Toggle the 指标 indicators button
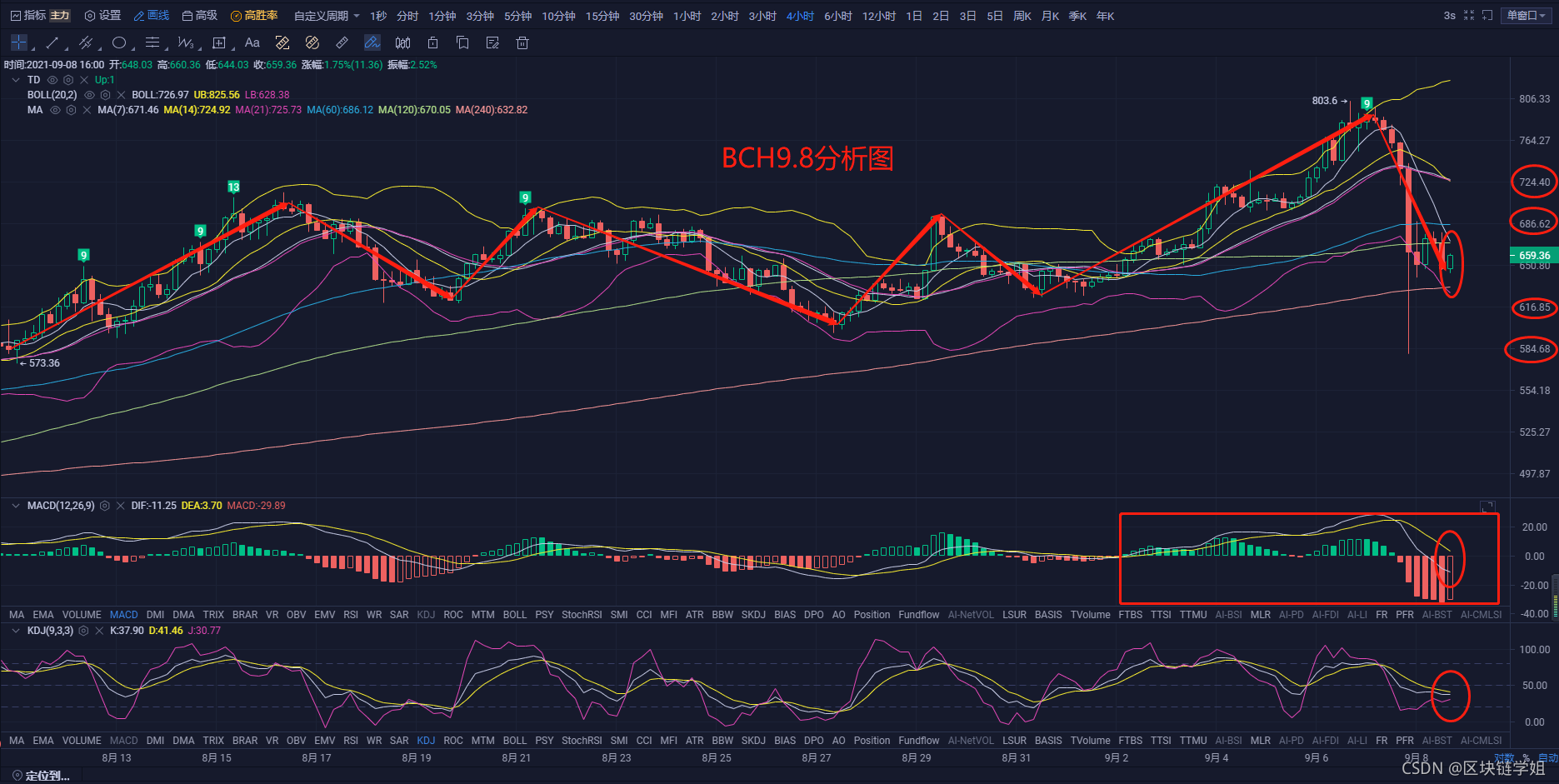Viewport: 1559px width, 784px height. click(28, 16)
